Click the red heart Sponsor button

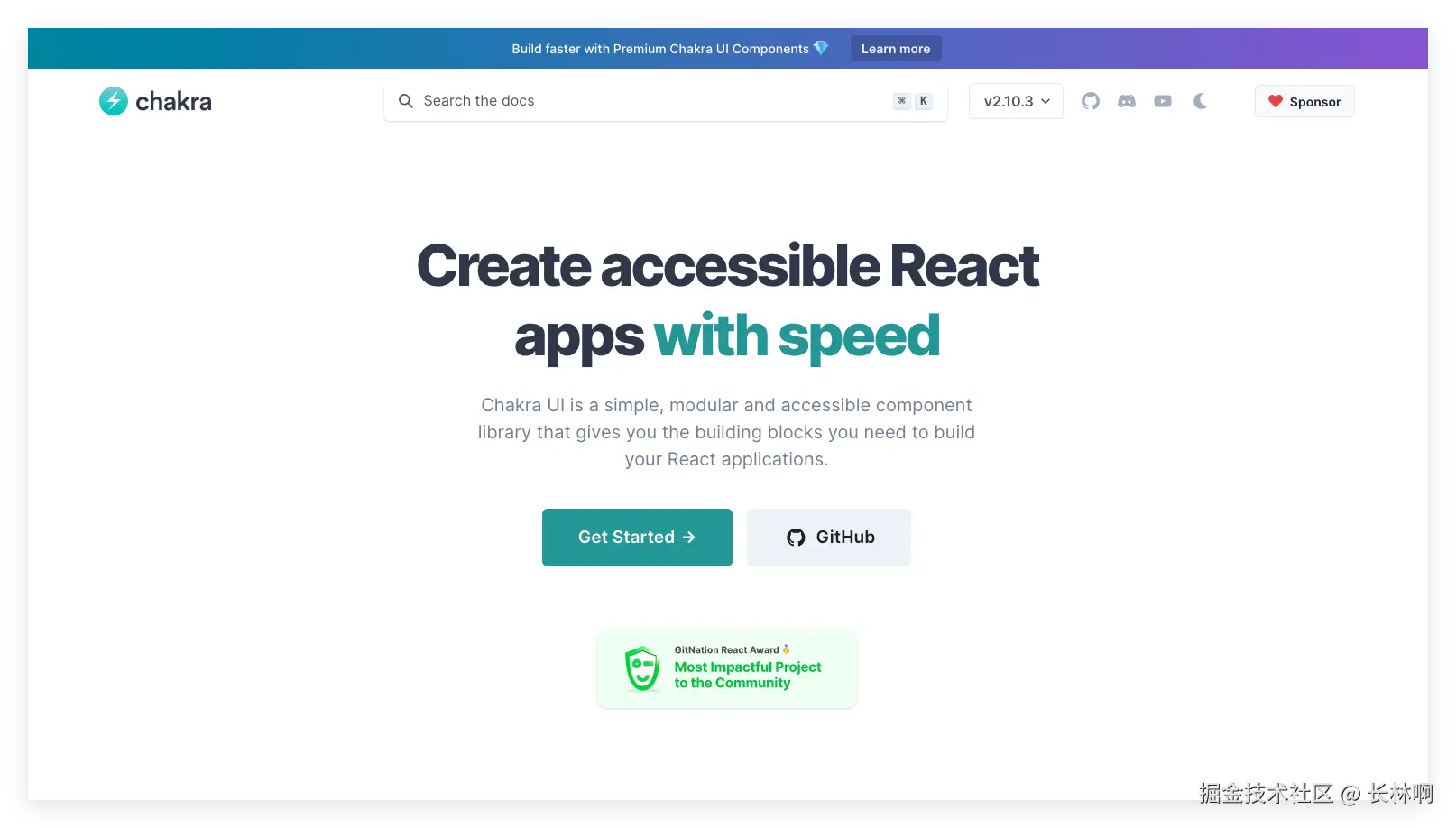[1304, 101]
